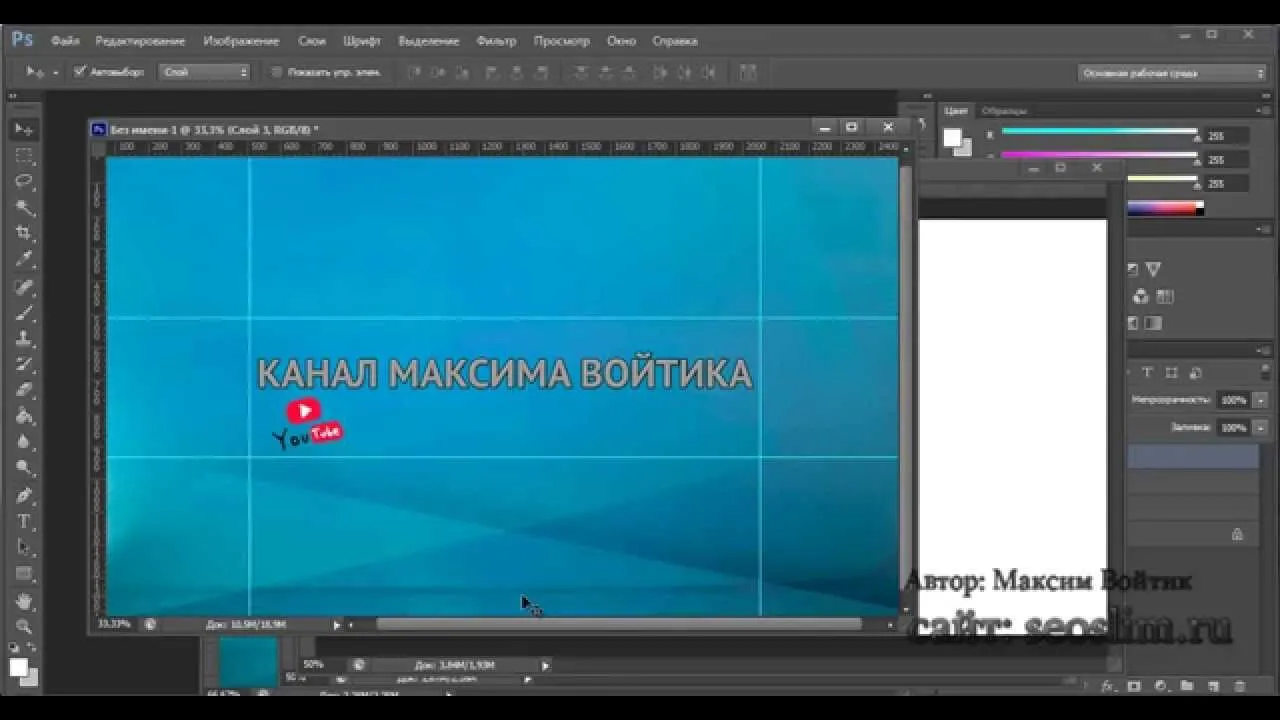This screenshot has width=1280, height=720.
Task: Click the magenta G color slider
Action: (x=1099, y=155)
